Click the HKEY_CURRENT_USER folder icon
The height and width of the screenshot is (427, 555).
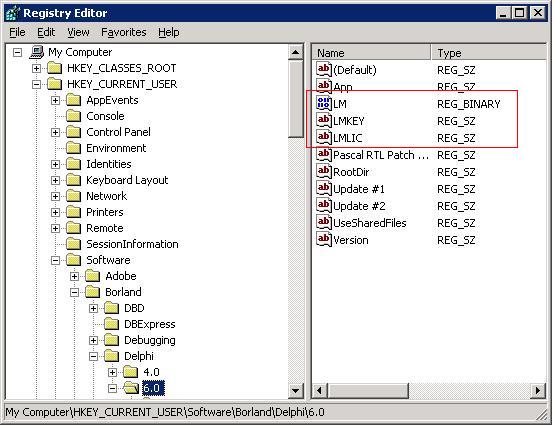pyautogui.click(x=55, y=84)
